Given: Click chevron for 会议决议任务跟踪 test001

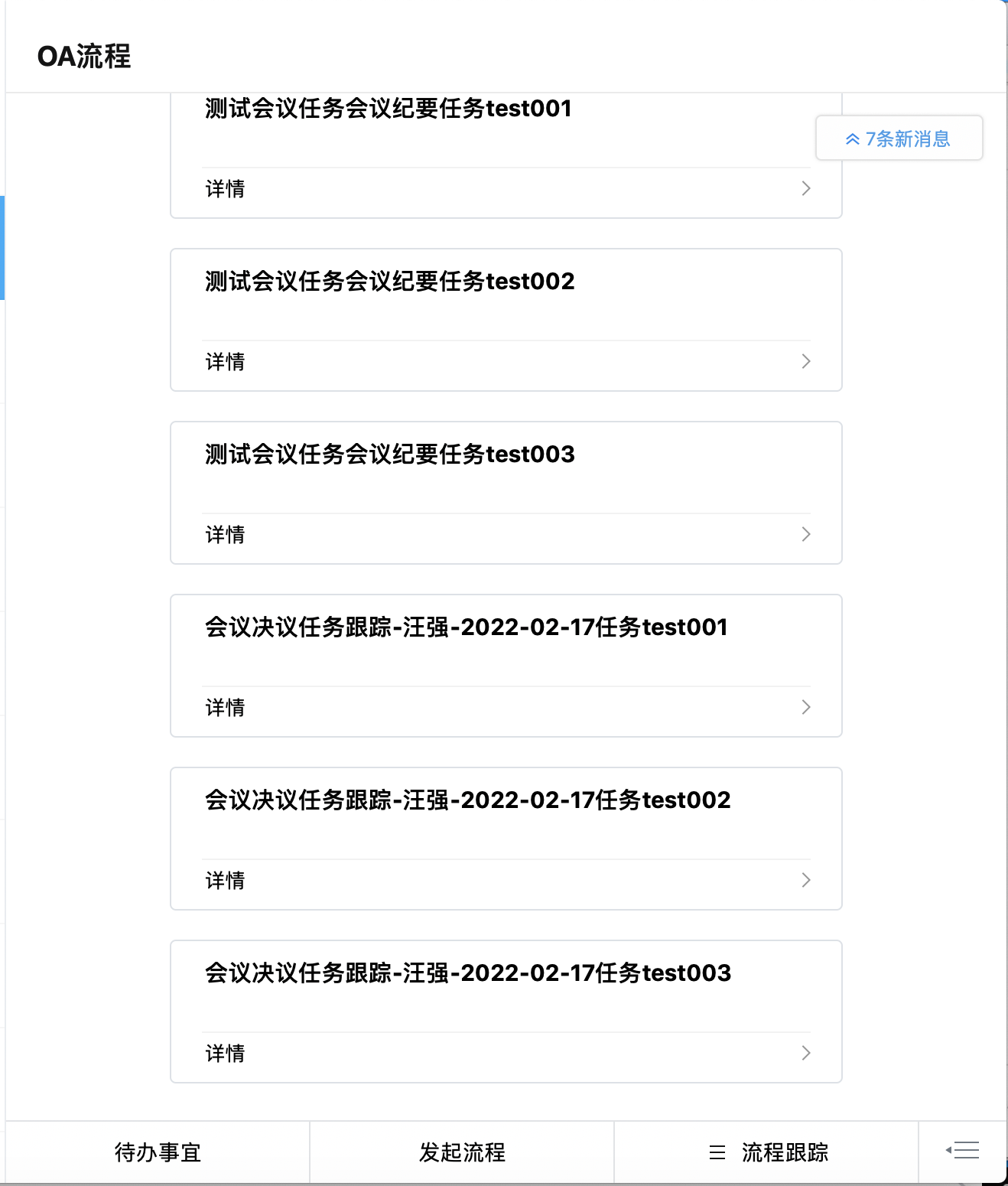Looking at the screenshot, I should pos(805,707).
